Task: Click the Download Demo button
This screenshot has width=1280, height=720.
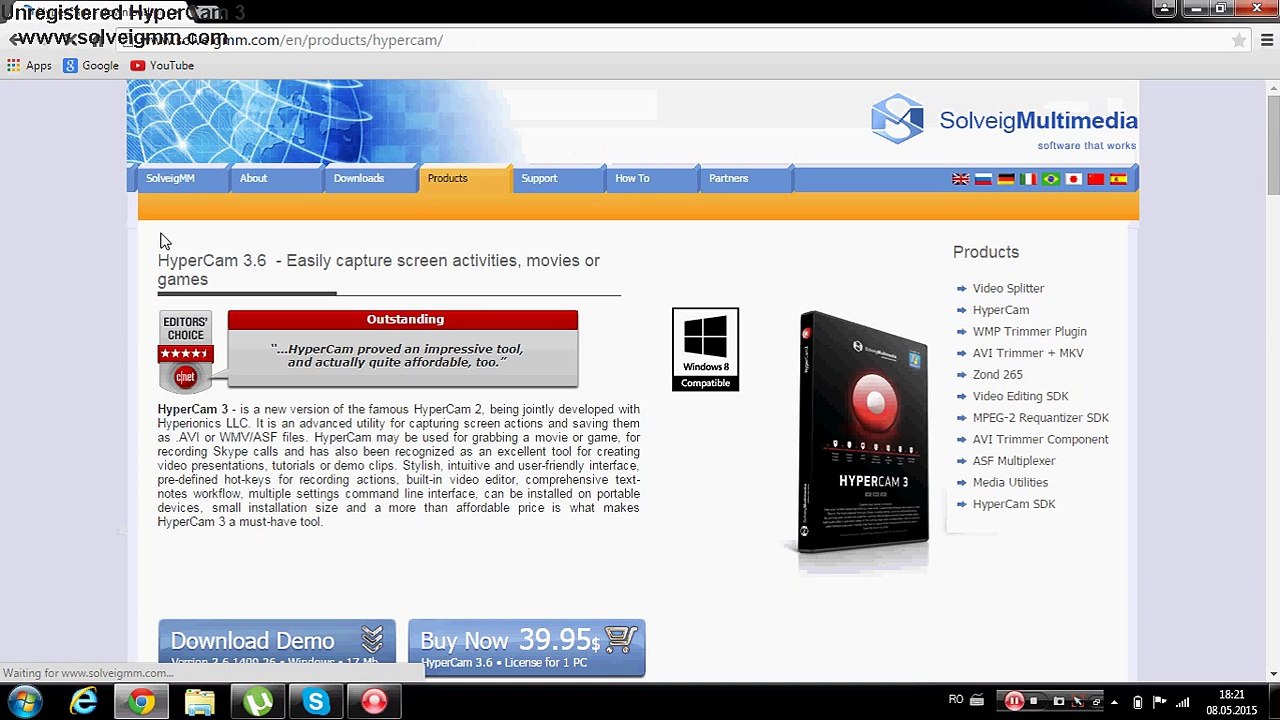Action: coord(277,647)
